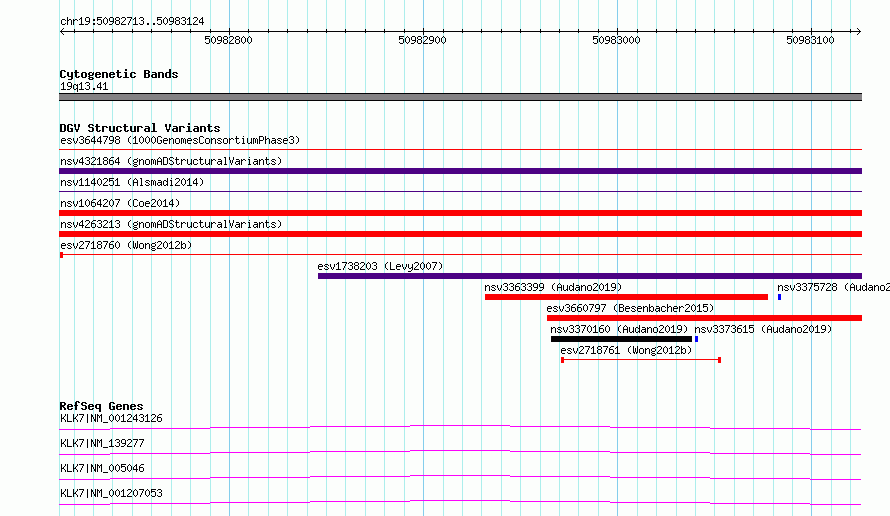Click the 50982800 ruler position label
This screenshot has width=890, height=516.
228,40
